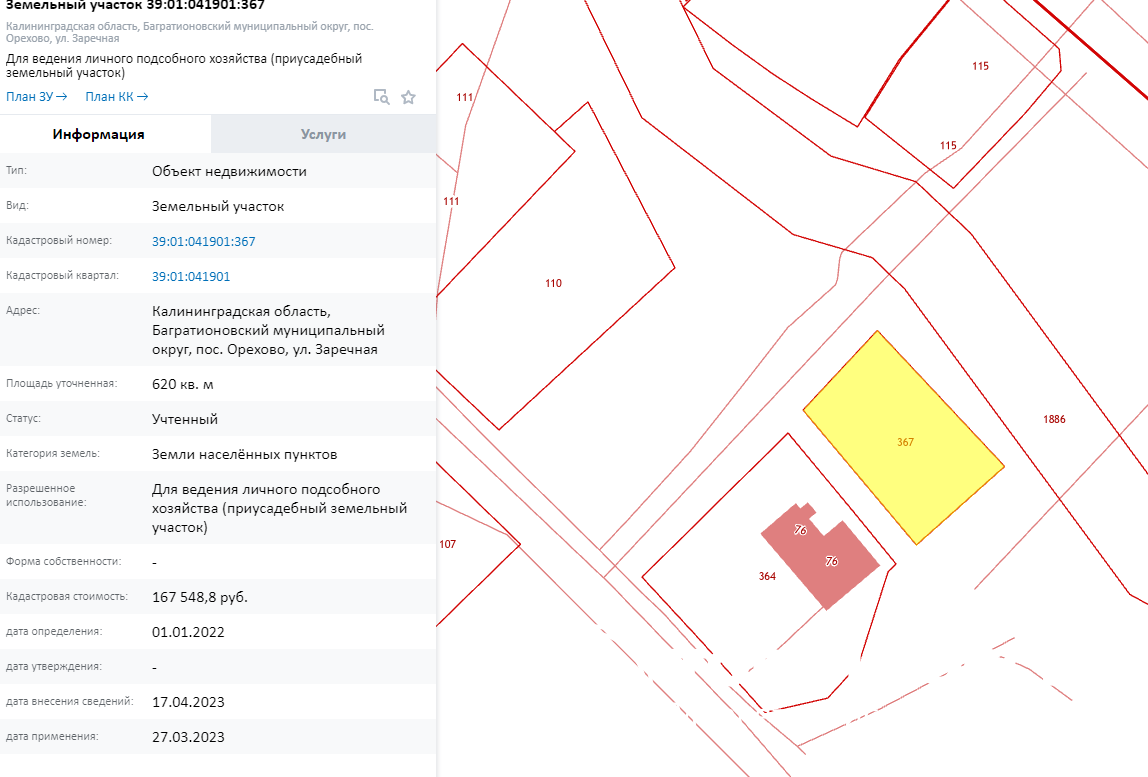This screenshot has width=1148, height=777.
Task: Click the Земельный участок panel title
Action: (136, 5)
